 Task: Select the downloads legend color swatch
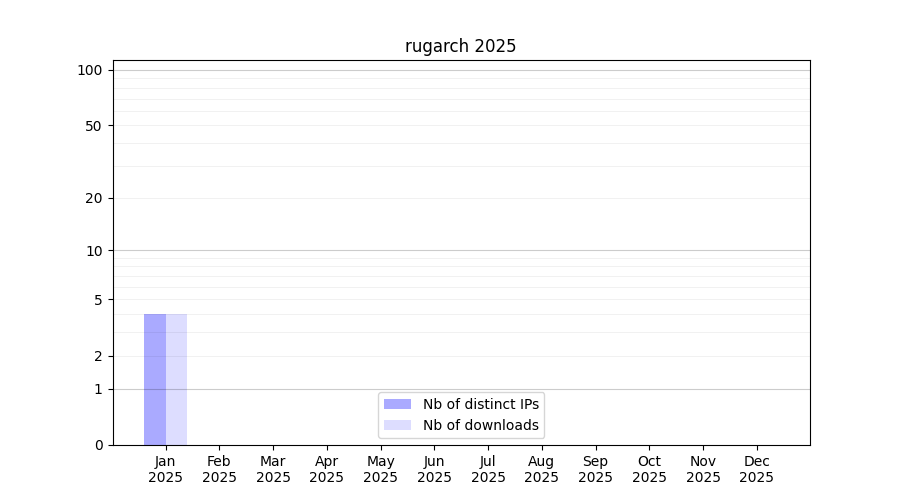[397, 425]
